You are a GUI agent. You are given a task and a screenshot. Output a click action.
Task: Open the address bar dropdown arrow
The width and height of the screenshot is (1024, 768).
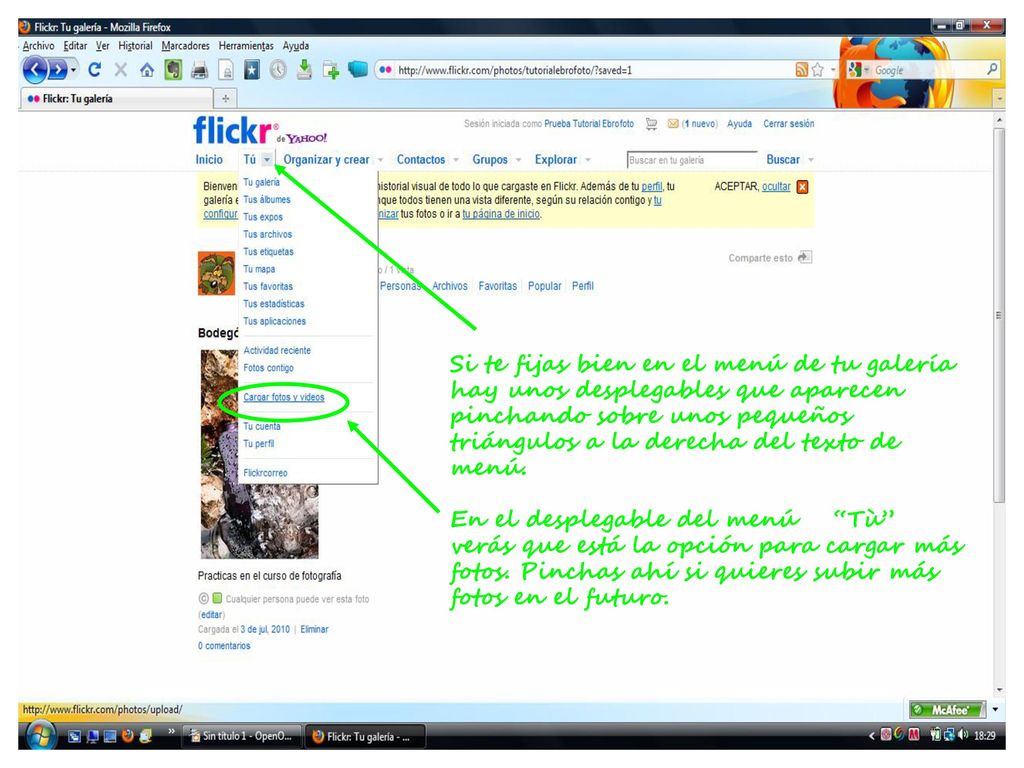click(x=833, y=70)
